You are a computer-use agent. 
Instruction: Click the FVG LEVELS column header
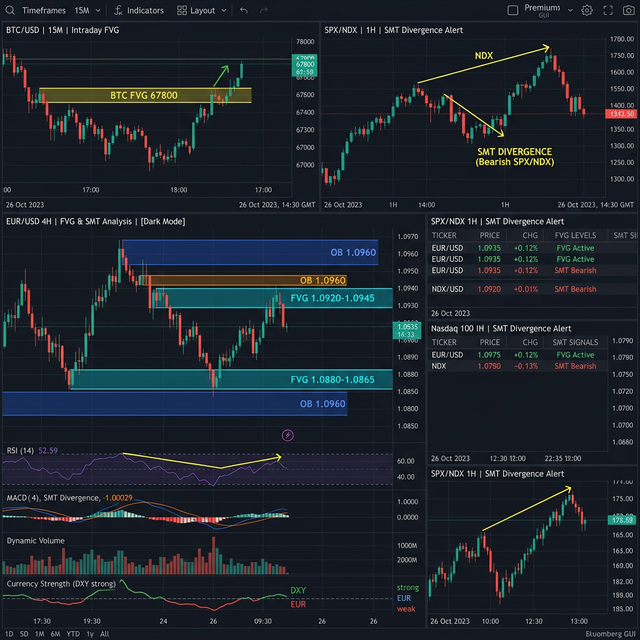click(575, 235)
